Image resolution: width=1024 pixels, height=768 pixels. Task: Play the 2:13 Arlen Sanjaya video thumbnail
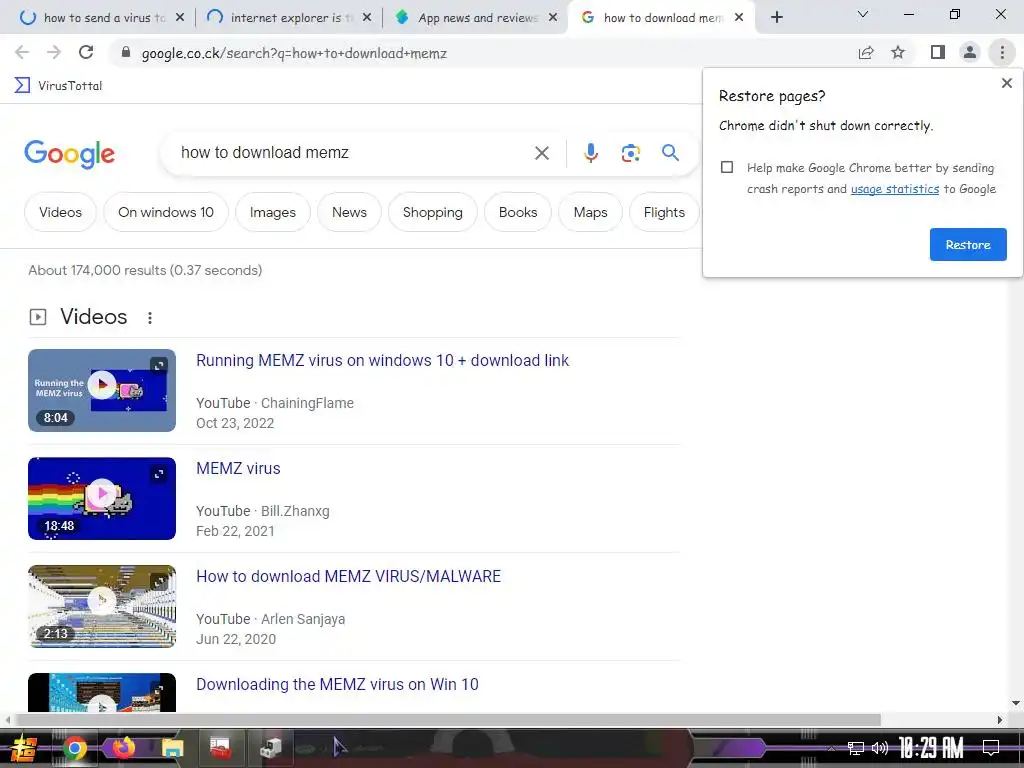pyautogui.click(x=102, y=606)
